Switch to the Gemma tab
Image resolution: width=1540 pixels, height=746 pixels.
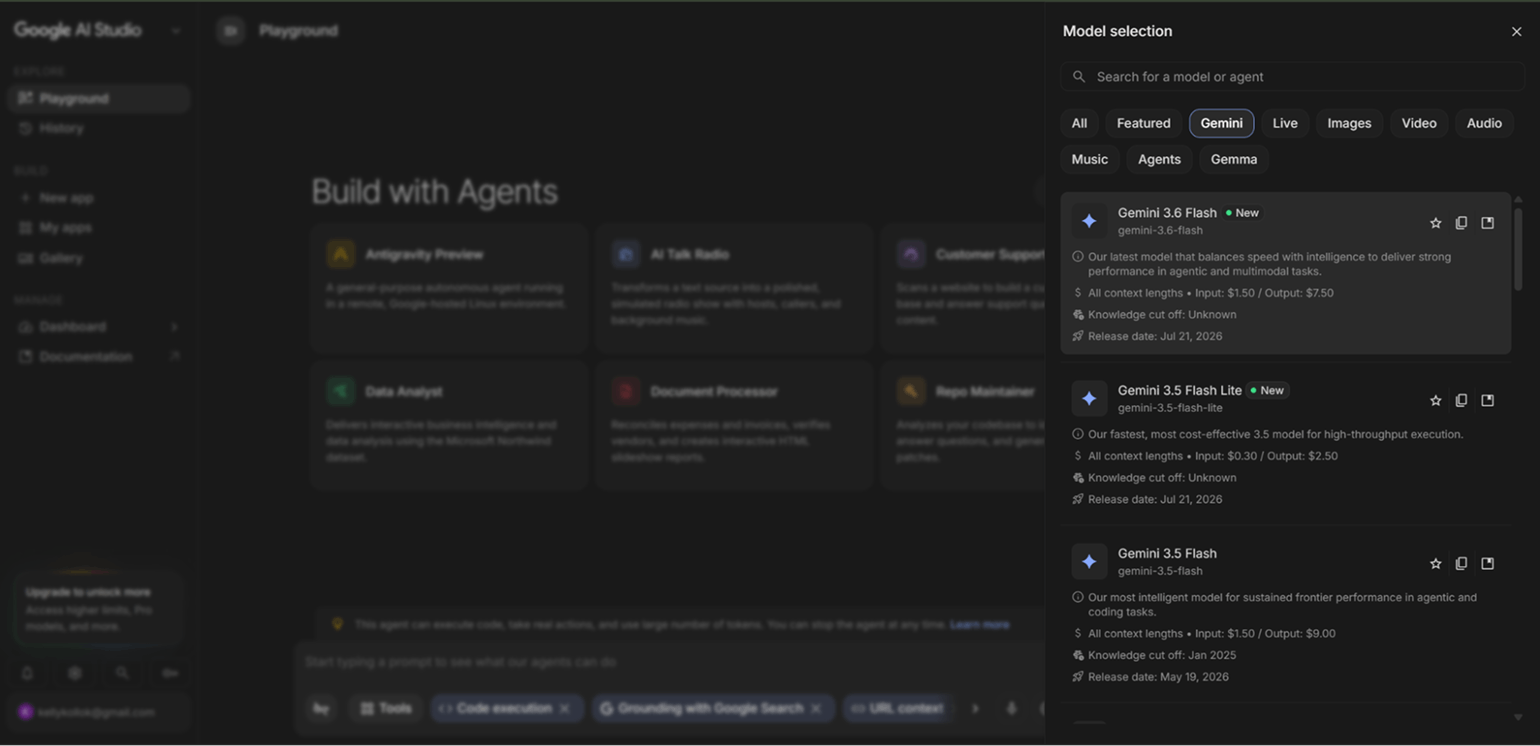[x=1234, y=159]
